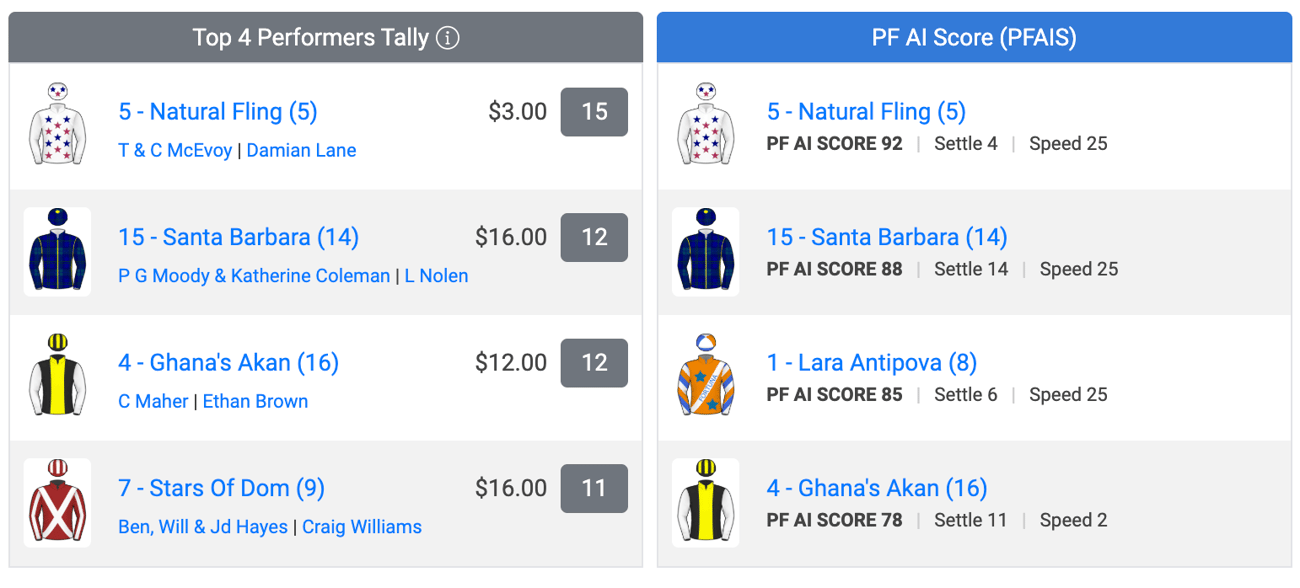Open jockey Craig Williams link
The height and width of the screenshot is (588, 1300).
[x=362, y=526]
